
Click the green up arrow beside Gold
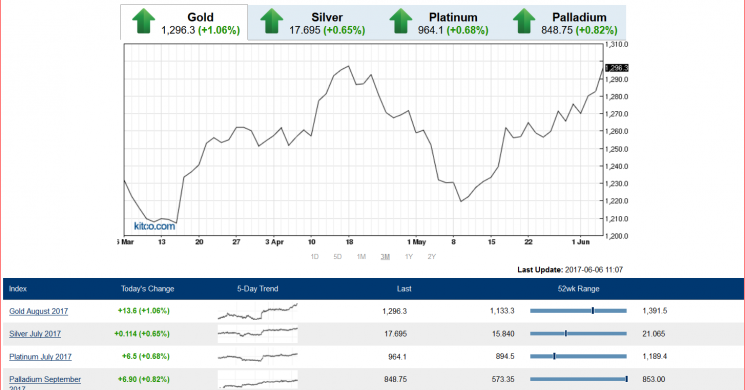click(x=143, y=21)
